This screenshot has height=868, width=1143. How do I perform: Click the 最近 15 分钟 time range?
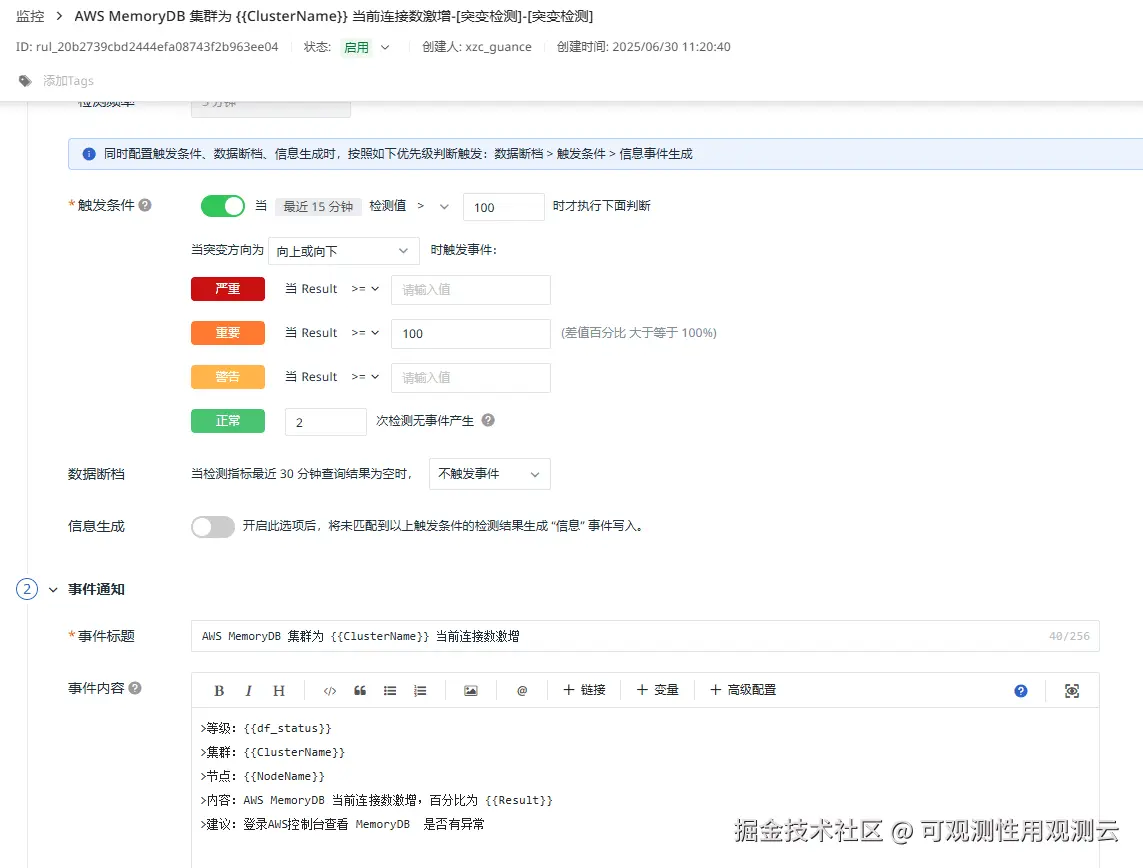[318, 206]
